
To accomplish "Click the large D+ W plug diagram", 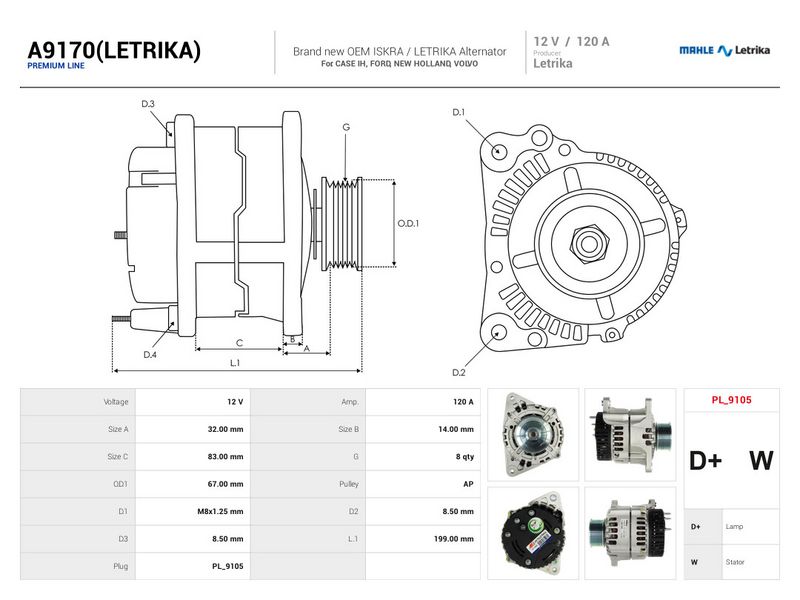I will 731,460.
